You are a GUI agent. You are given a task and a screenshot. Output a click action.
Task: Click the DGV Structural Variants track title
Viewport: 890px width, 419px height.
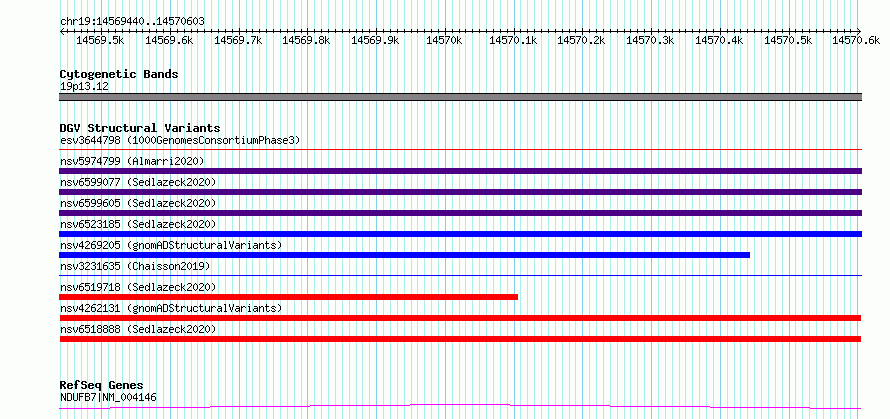140,128
